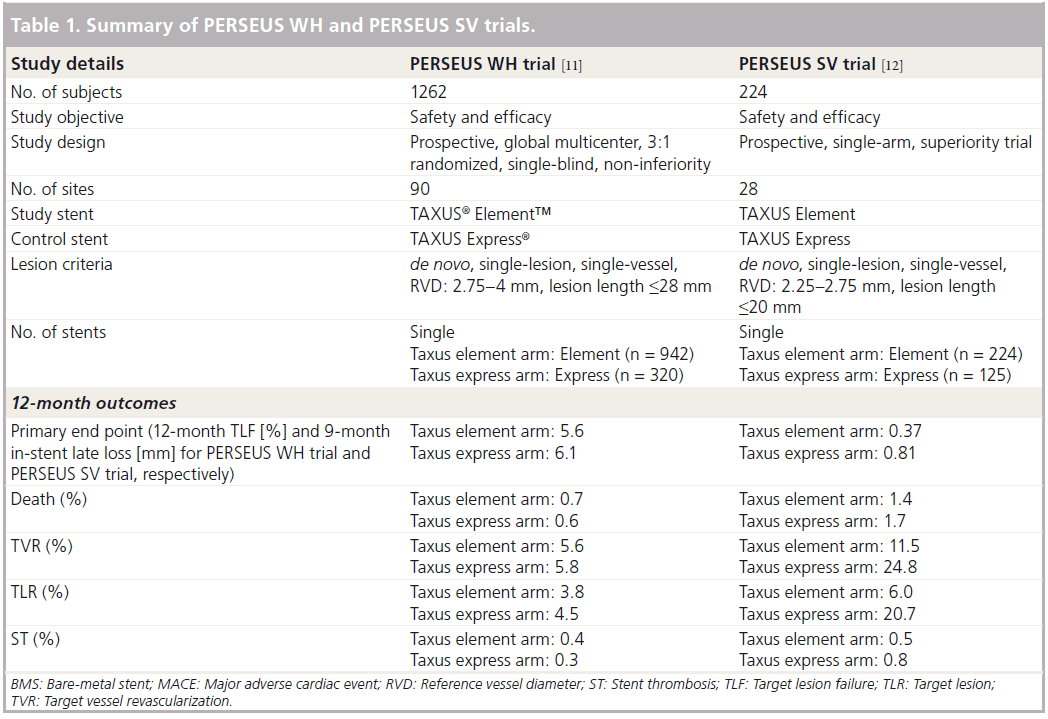
Task: Click the 'Lesion criteria' row label
Action: [61, 265]
